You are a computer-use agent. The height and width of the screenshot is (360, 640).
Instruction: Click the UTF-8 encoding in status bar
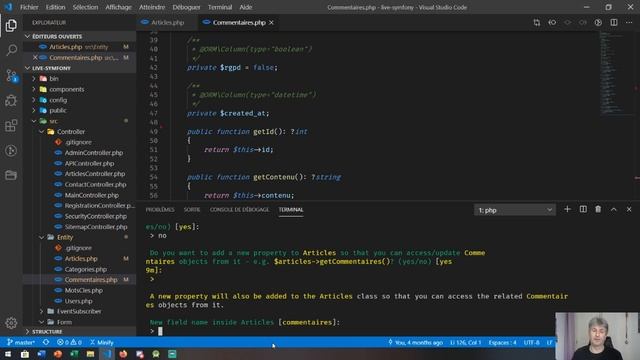531,342
